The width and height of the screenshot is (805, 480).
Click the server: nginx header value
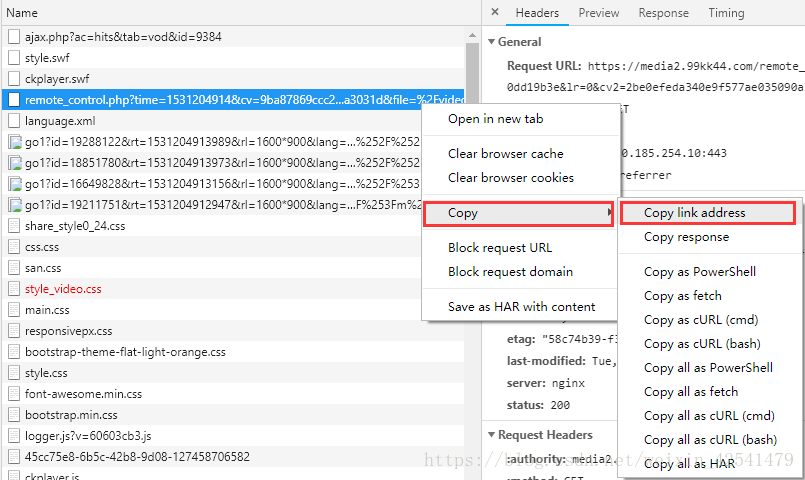(568, 383)
